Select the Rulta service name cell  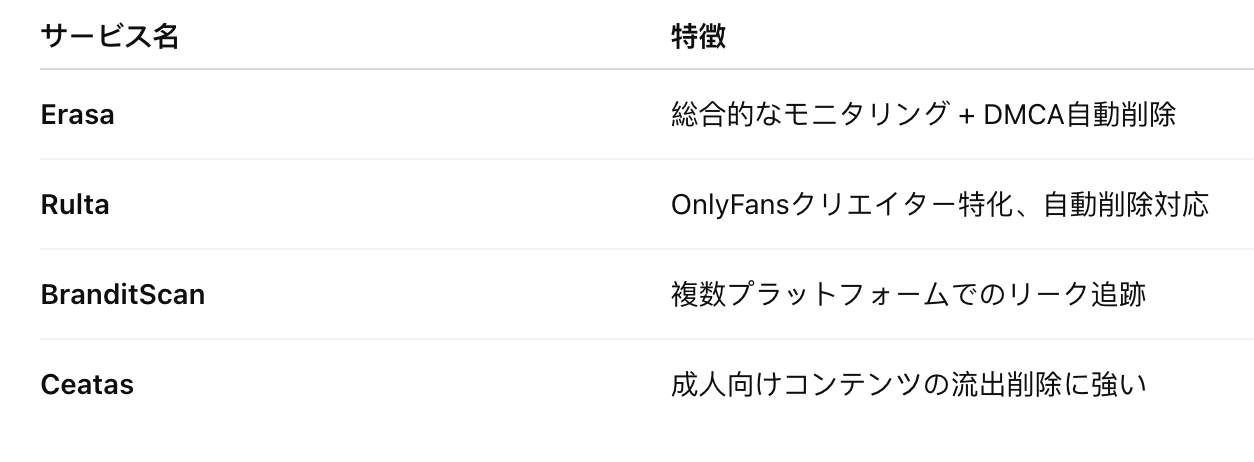click(x=75, y=205)
